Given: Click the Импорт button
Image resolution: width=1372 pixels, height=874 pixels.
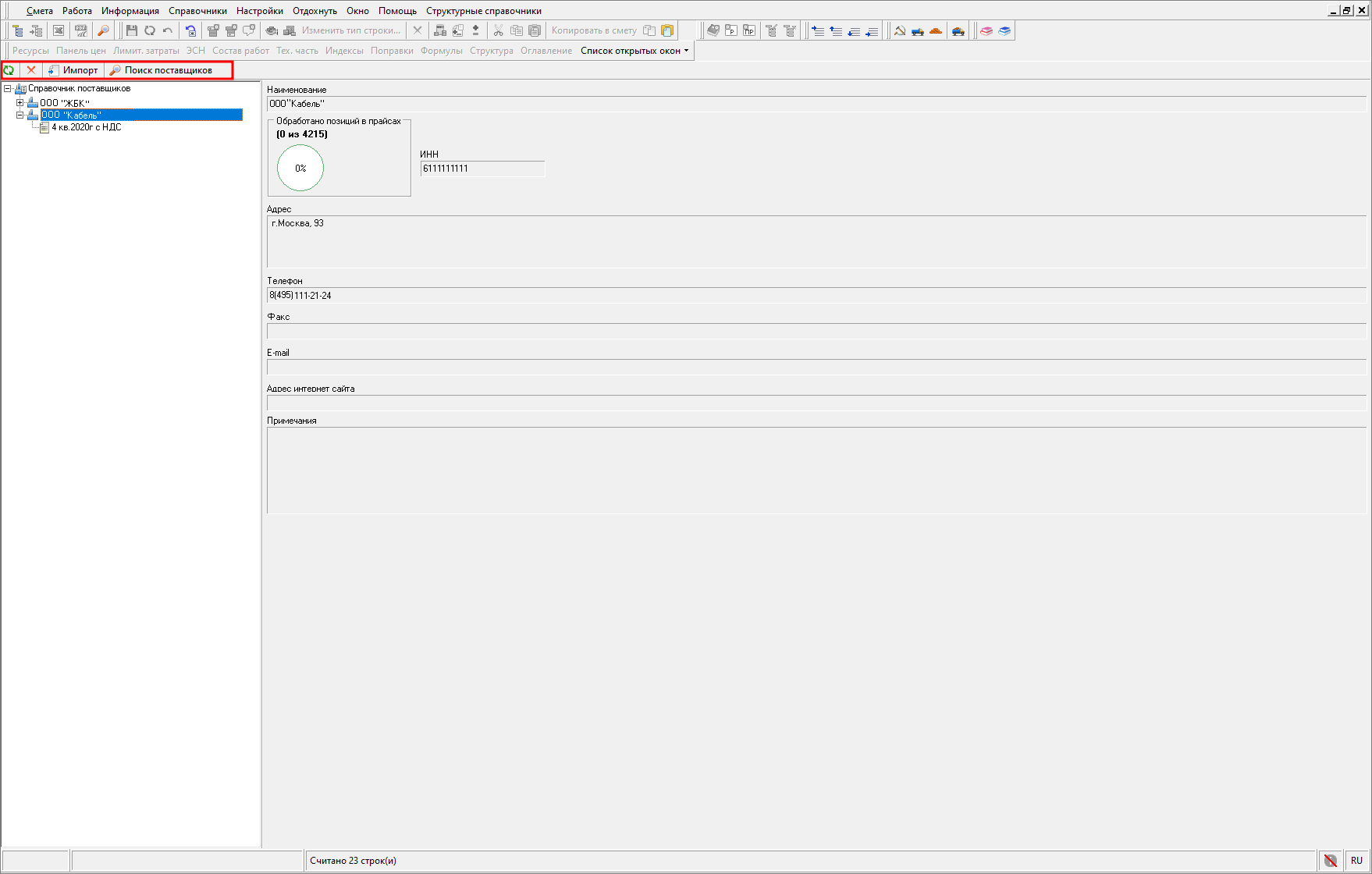Looking at the screenshot, I should point(74,70).
